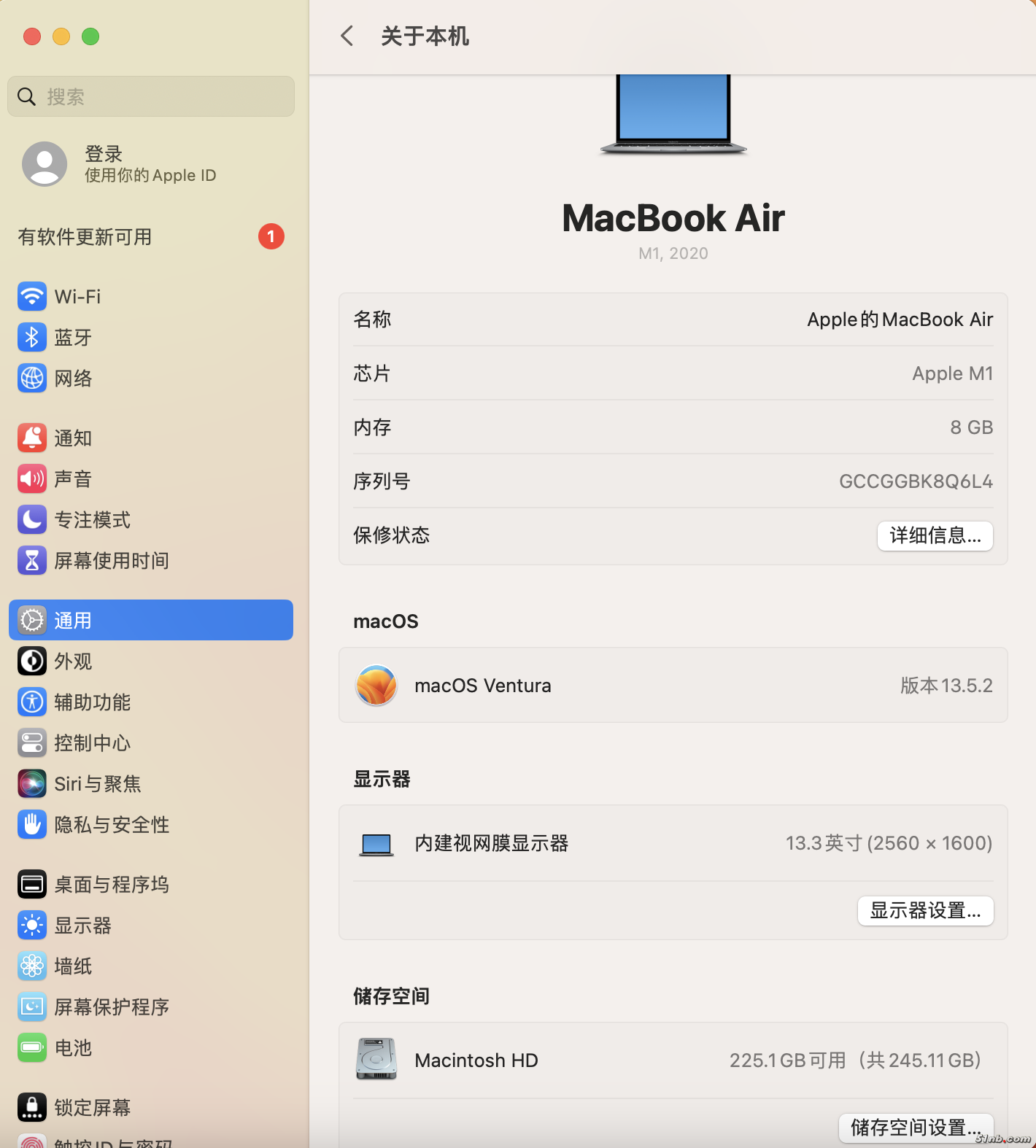Open 显示器设置... button

pos(926,910)
